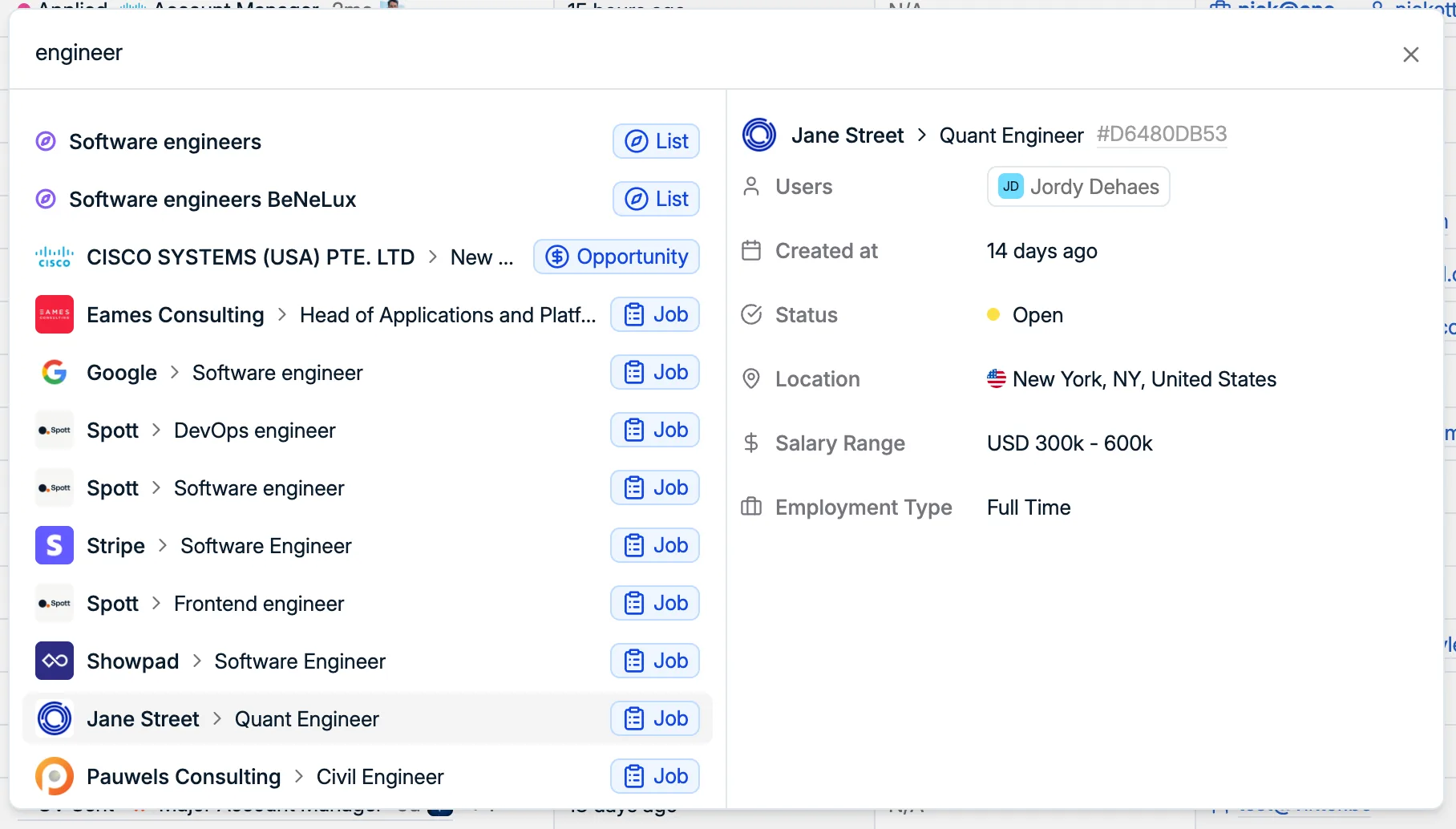Click the Salary Range field label

[840, 443]
